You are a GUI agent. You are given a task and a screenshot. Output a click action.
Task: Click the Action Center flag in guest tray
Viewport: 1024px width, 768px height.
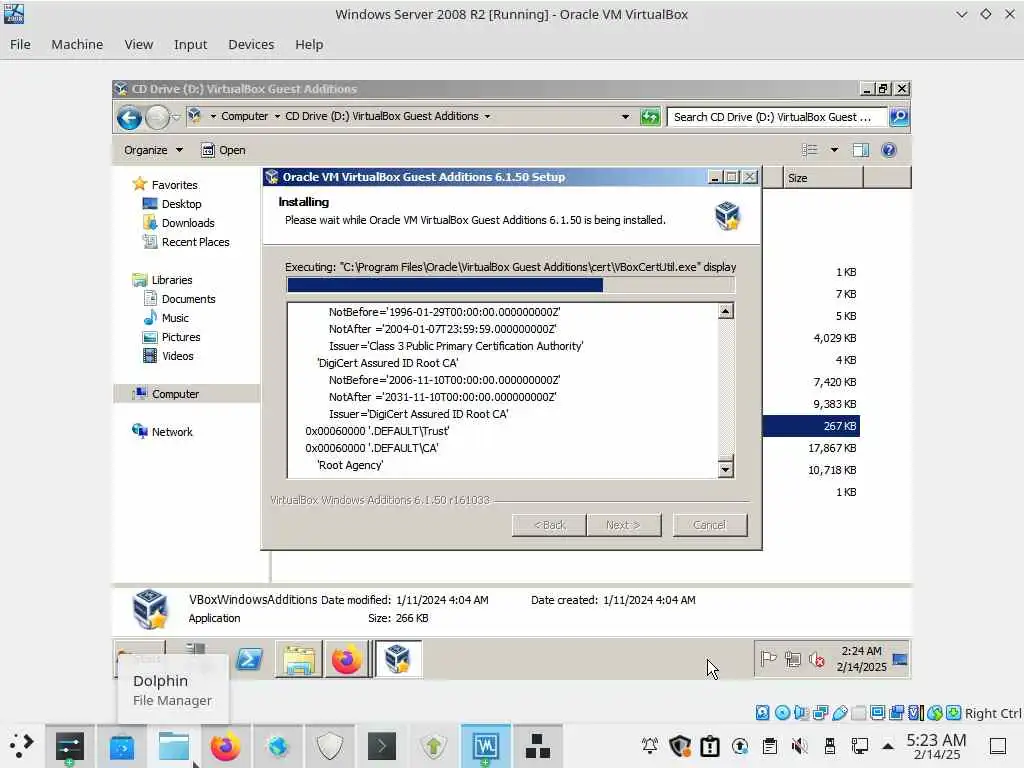769,659
